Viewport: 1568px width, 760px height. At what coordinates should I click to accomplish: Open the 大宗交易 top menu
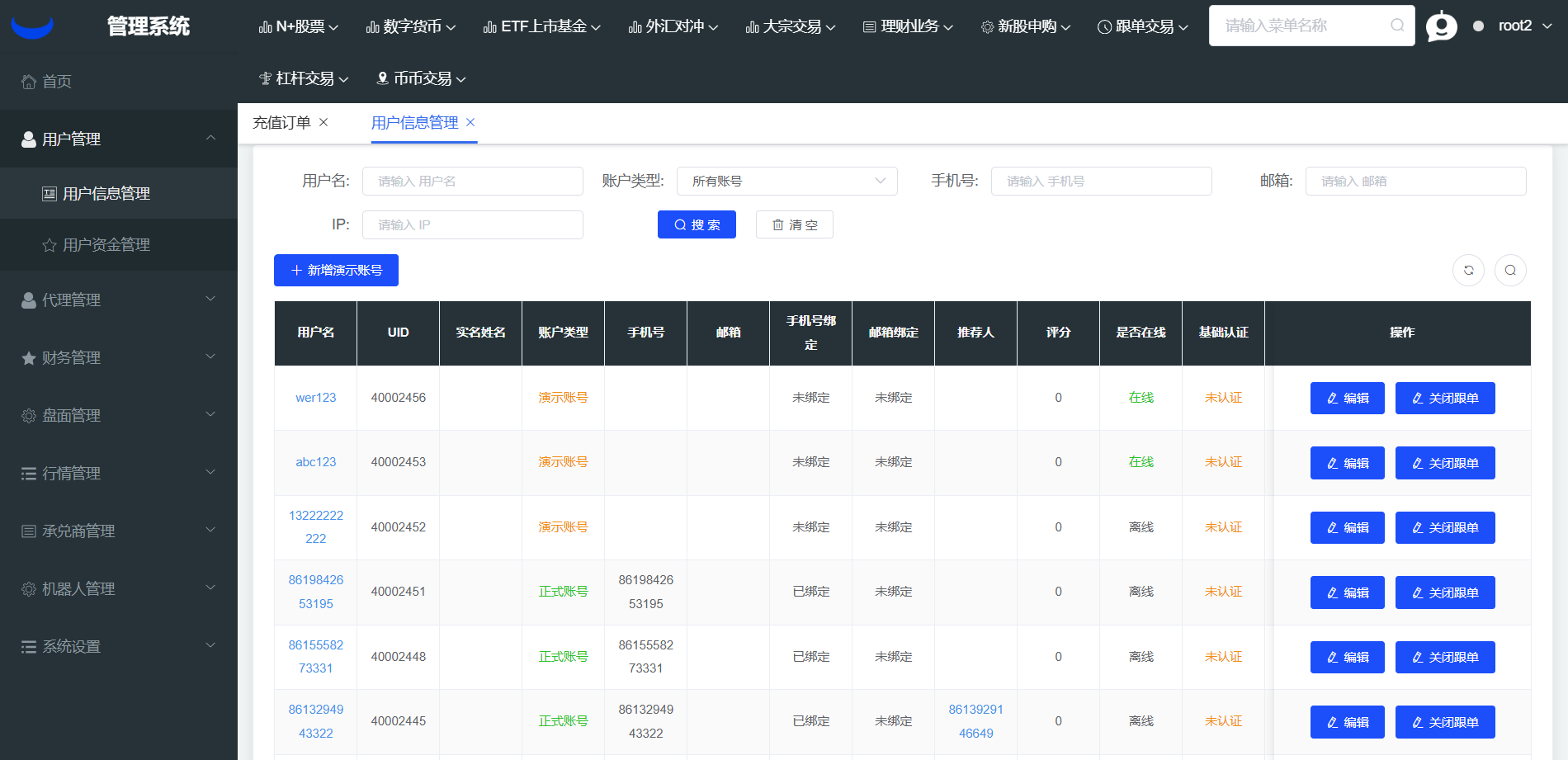(791, 26)
